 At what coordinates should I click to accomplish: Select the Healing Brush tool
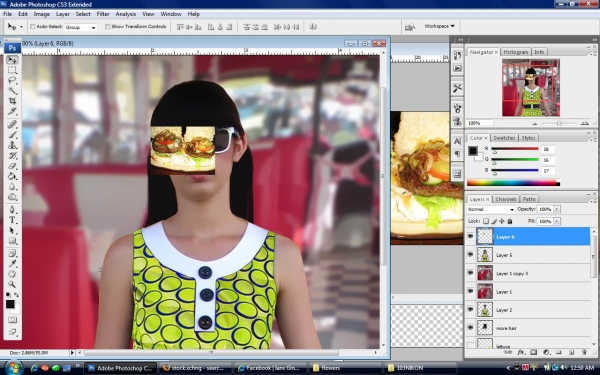(12, 124)
